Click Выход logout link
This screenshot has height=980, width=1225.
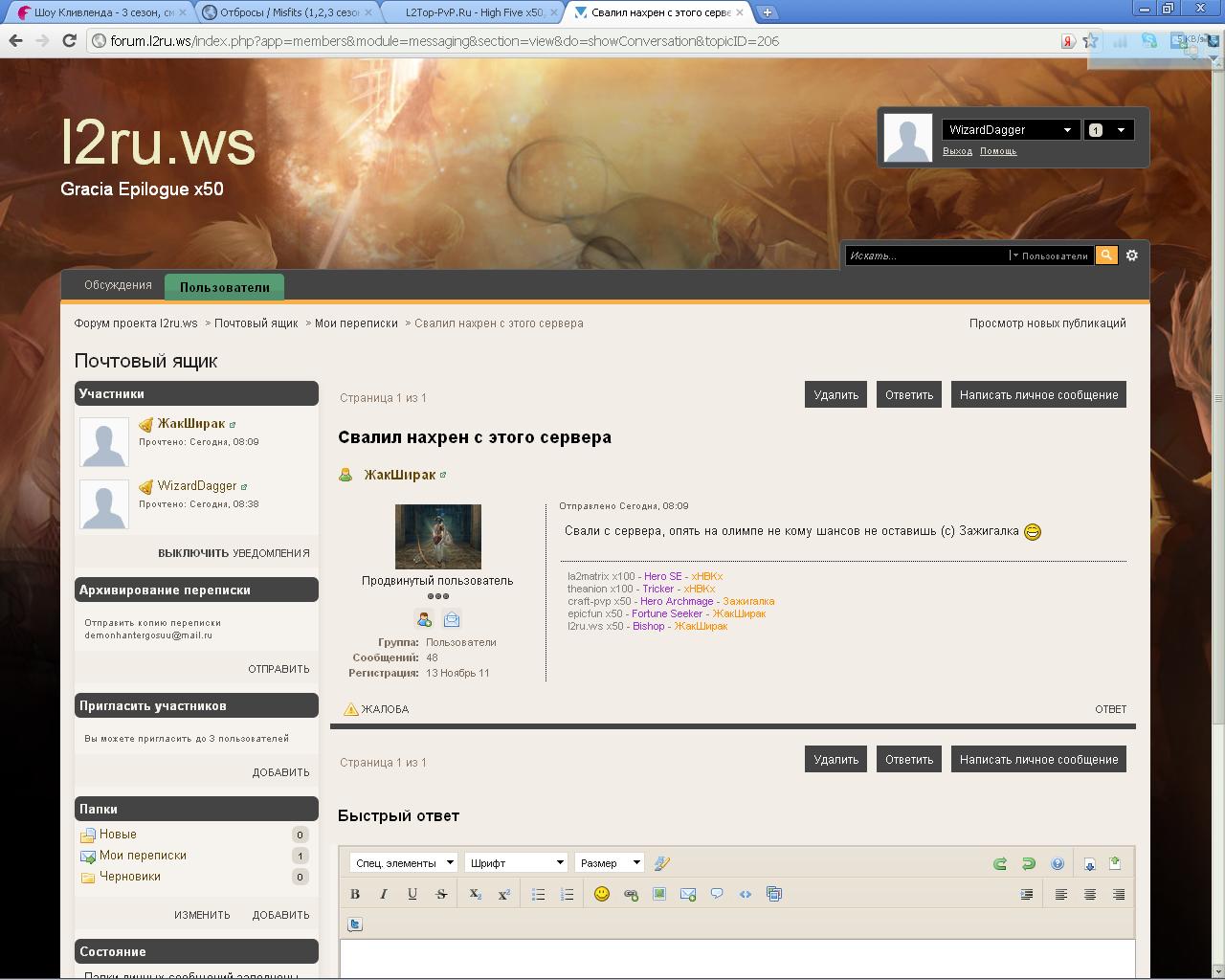click(x=957, y=151)
